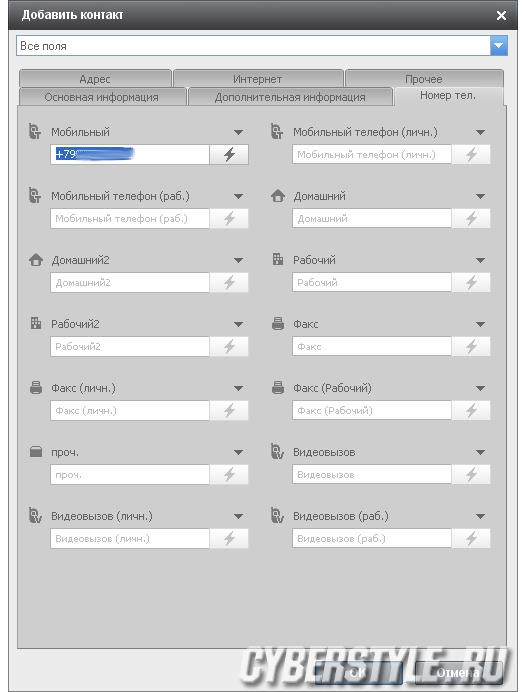Click lightning button beside проч. field
The height and width of the screenshot is (692, 525).
pyautogui.click(x=229, y=474)
